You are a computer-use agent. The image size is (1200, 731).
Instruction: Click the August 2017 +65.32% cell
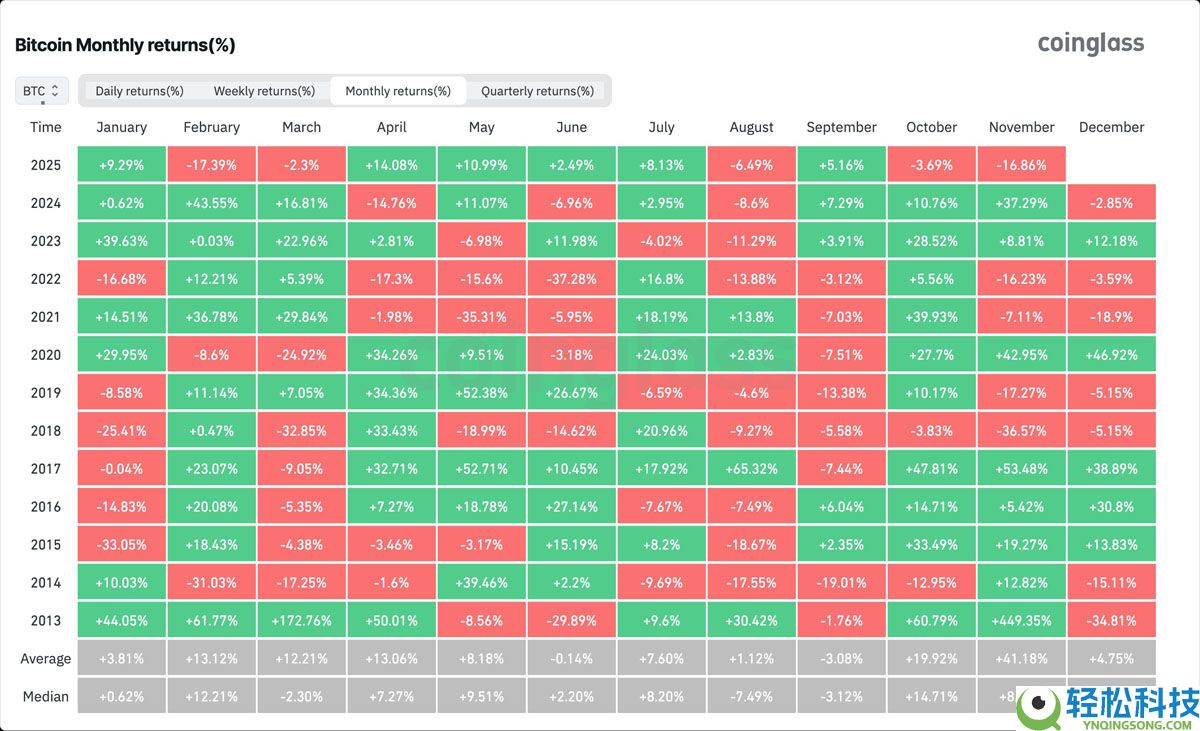(x=751, y=468)
